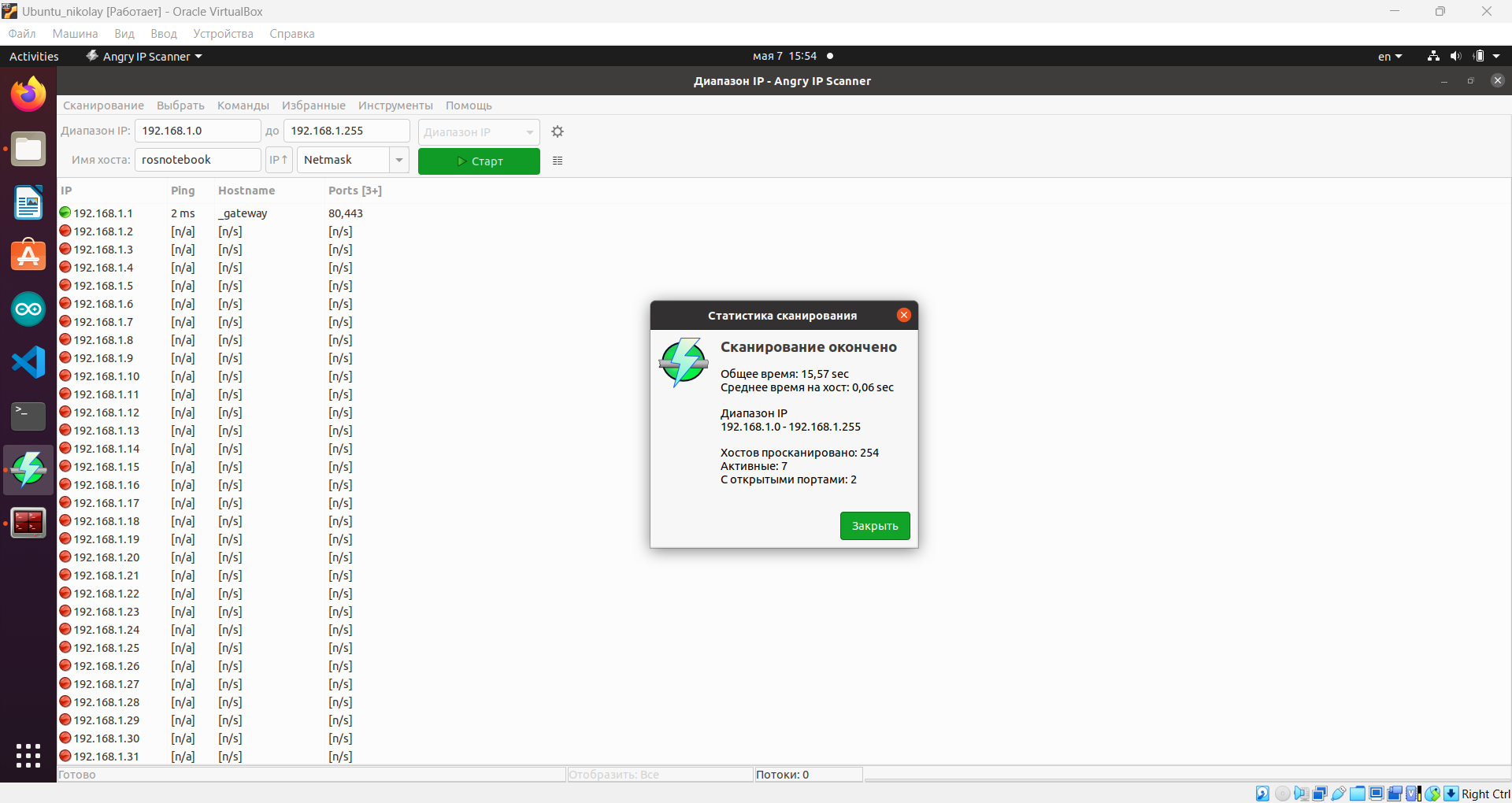The width and height of the screenshot is (1512, 803).
Task: Show applications grid in dock
Action: 28,756
